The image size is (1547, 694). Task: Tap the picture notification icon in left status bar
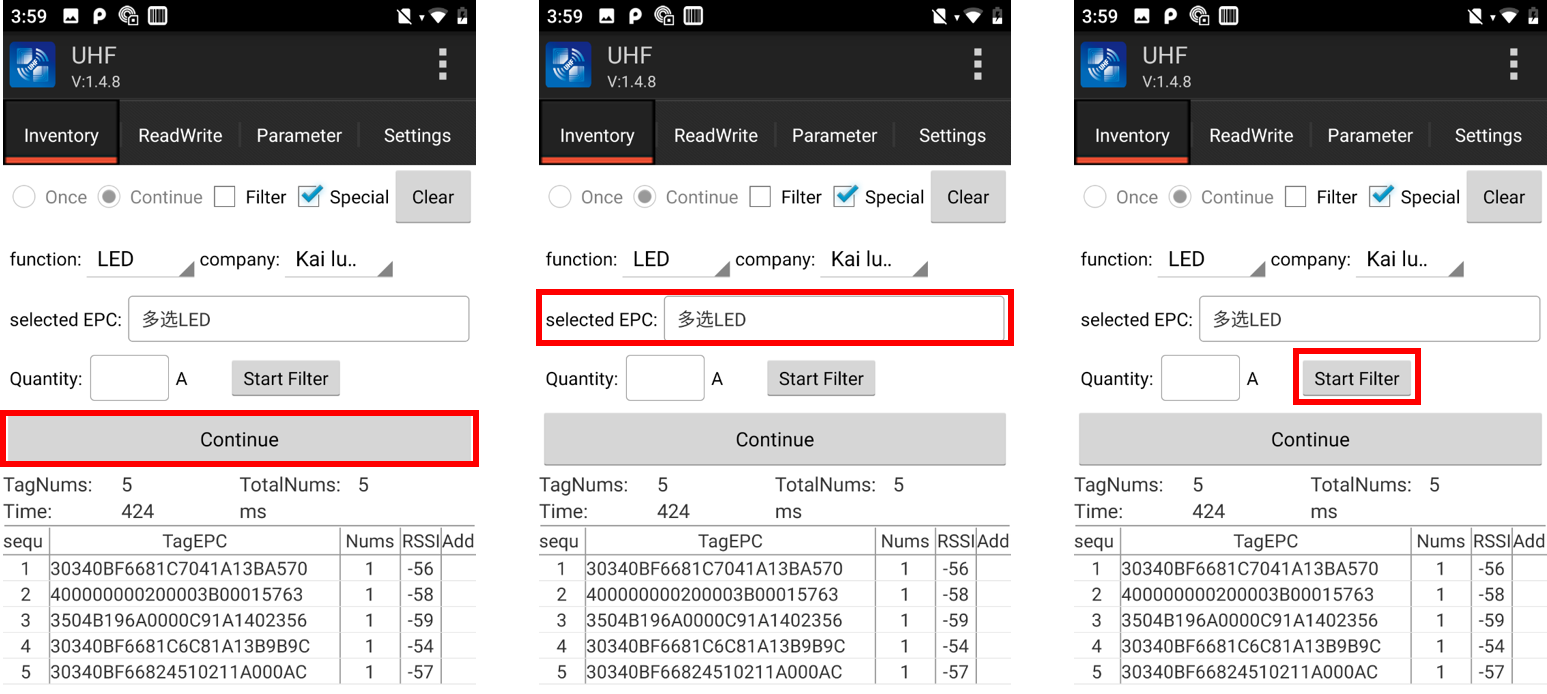click(x=70, y=16)
